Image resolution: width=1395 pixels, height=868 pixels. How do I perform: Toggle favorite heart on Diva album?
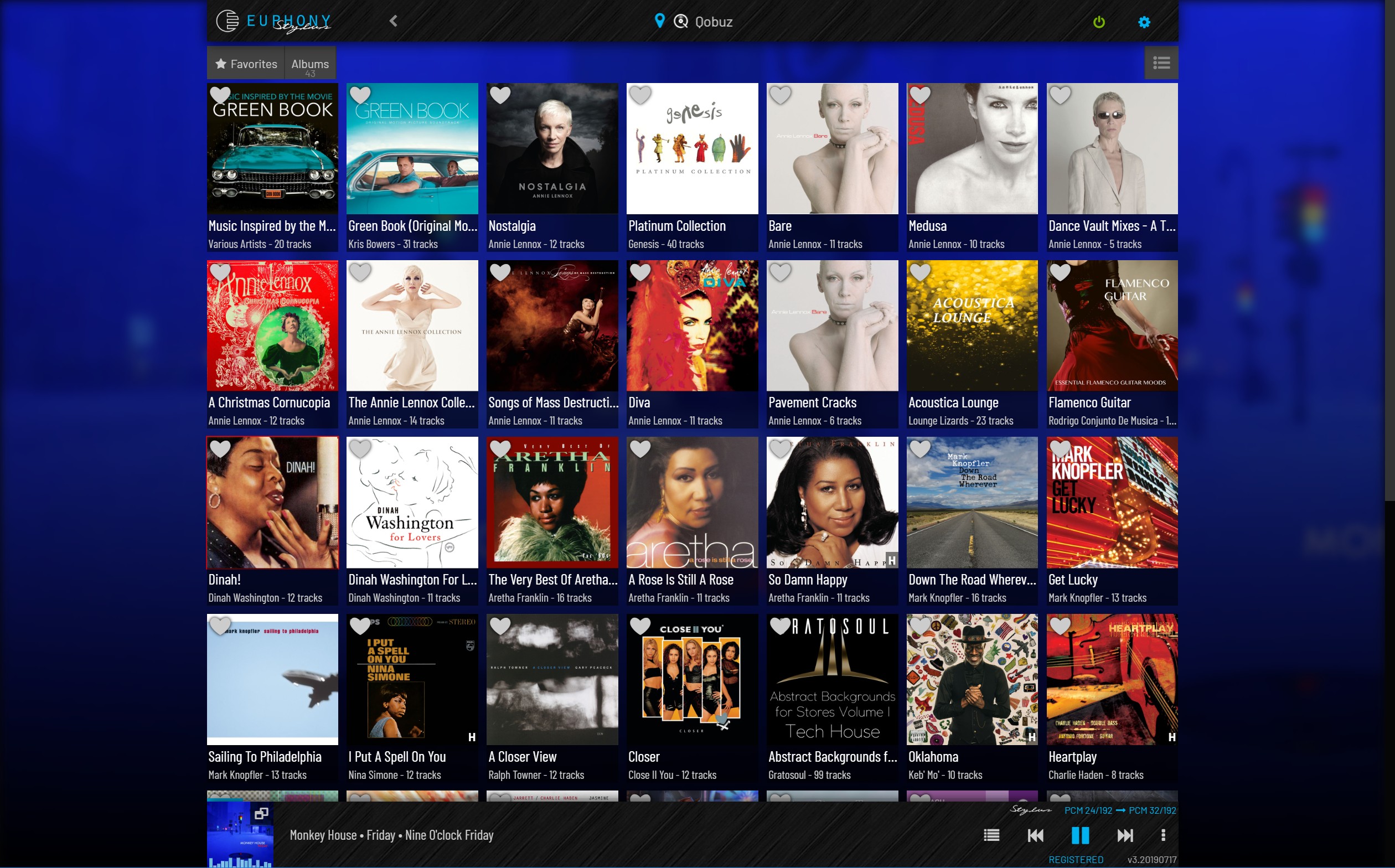[x=640, y=272]
